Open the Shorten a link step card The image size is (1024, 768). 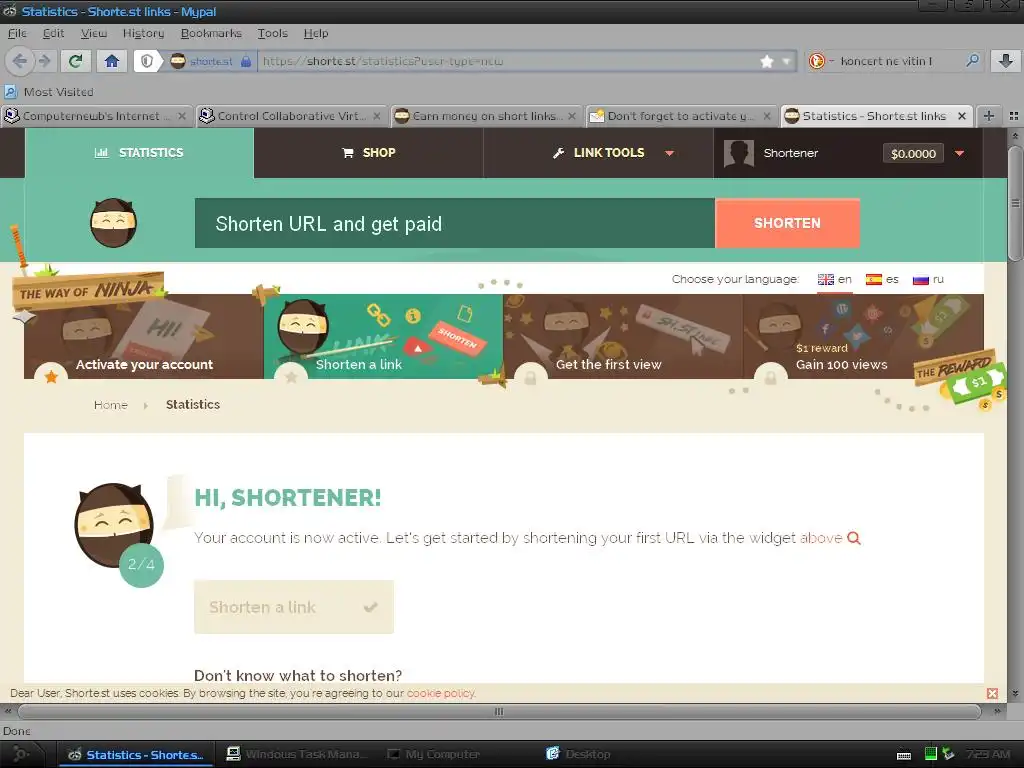pos(383,336)
